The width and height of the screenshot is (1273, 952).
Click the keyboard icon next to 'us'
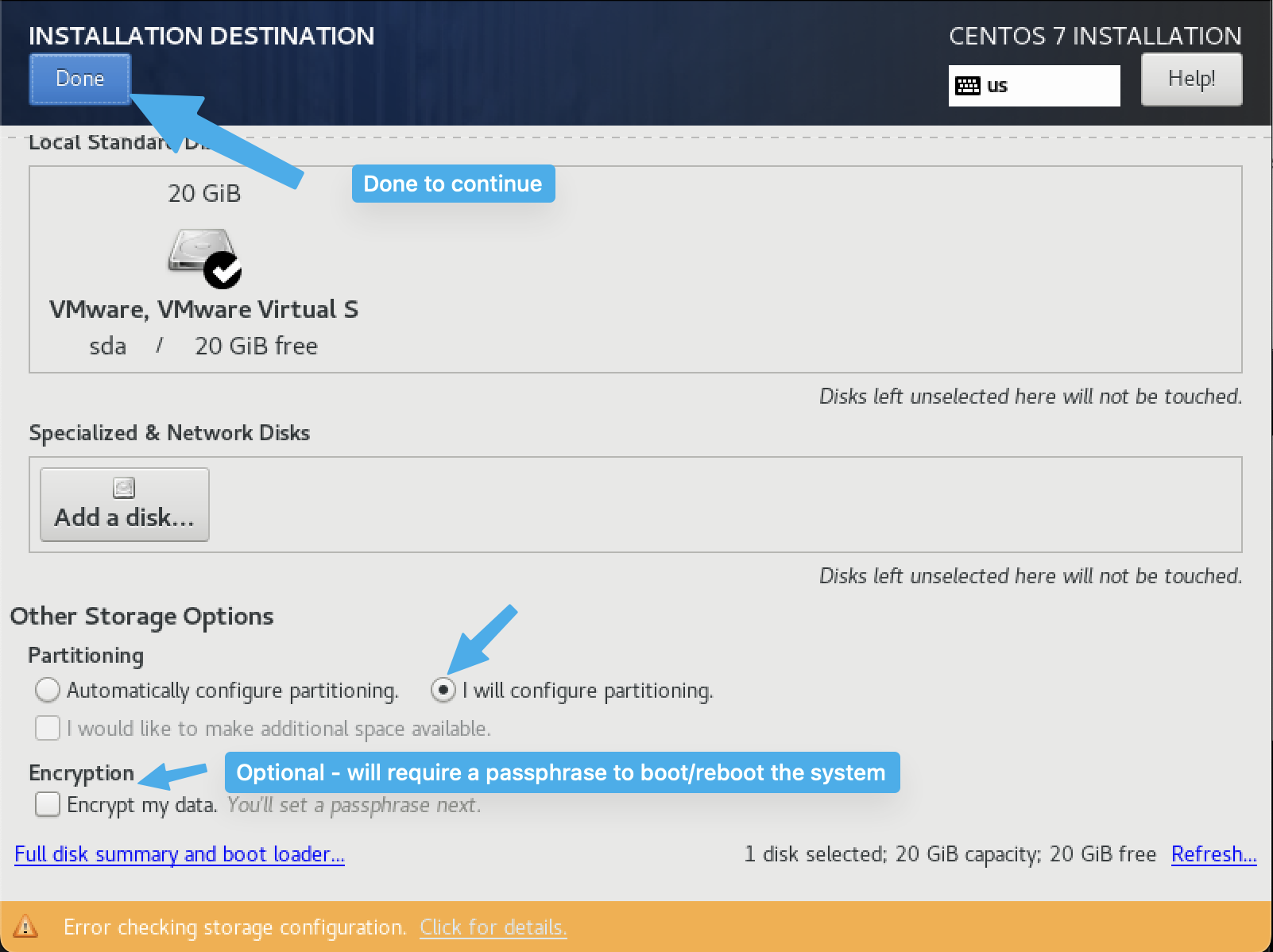[x=968, y=85]
